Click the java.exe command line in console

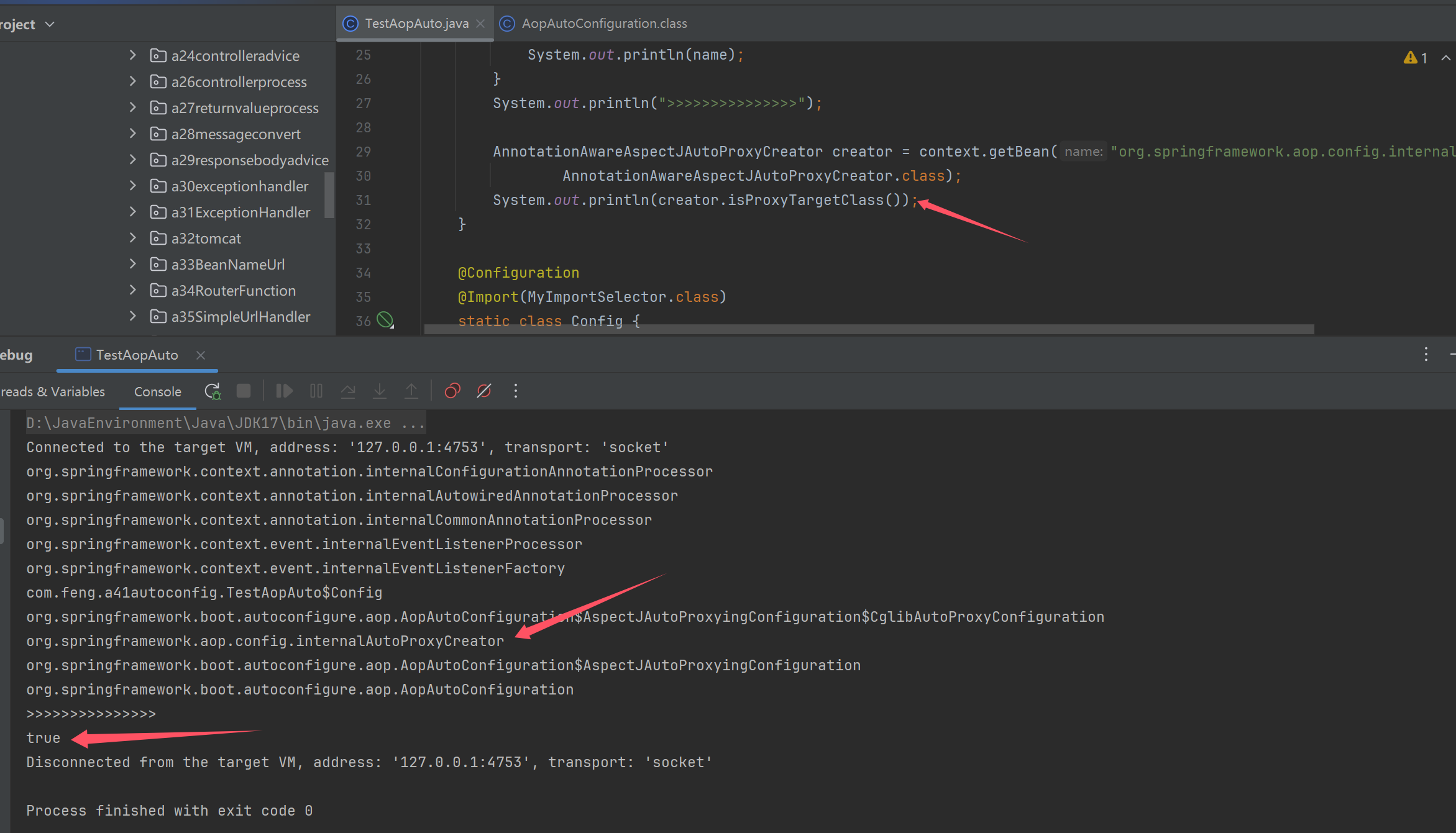[x=226, y=423]
